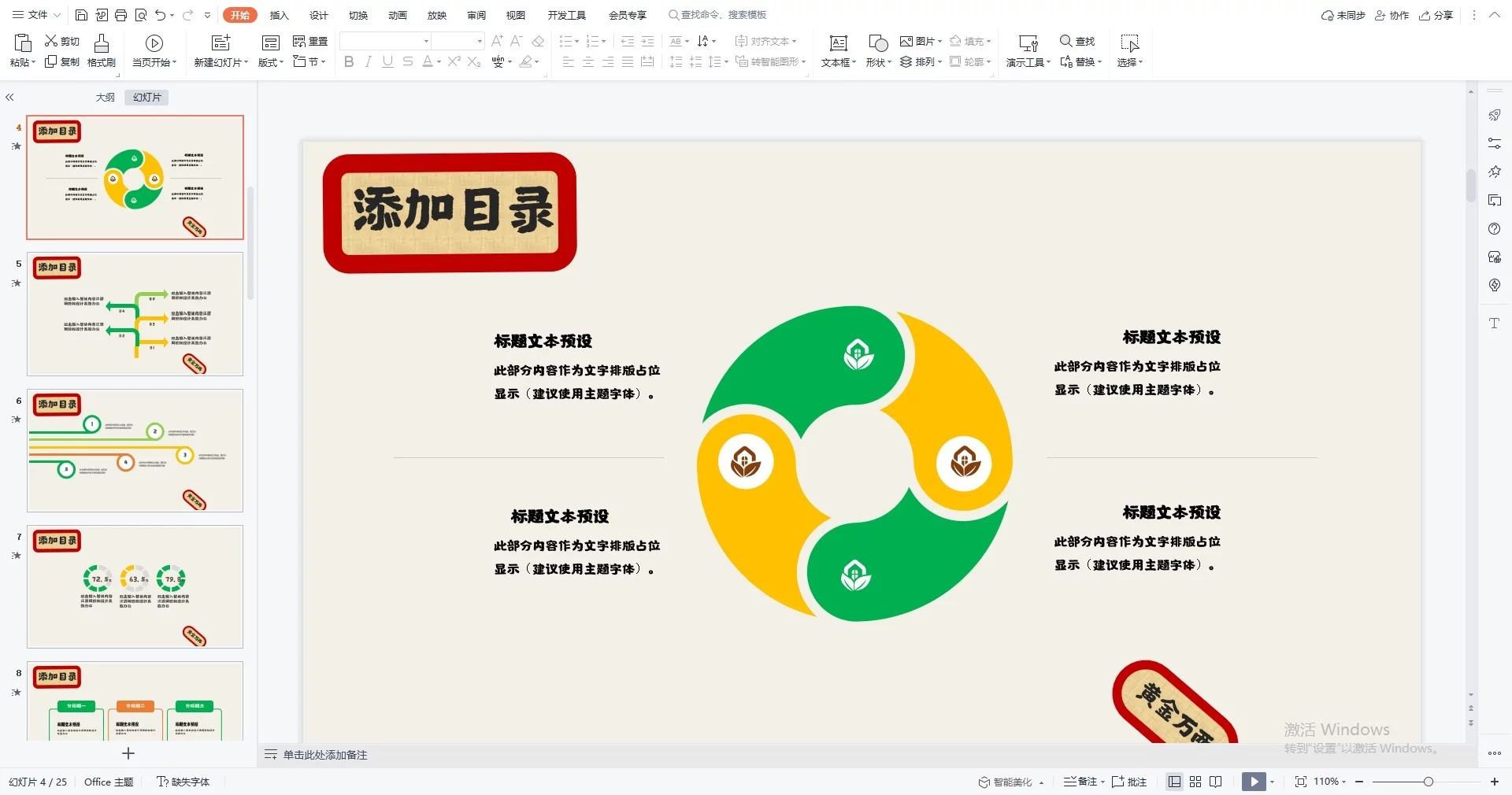Click the zoom slider handle
Viewport: 1512px width, 795px height.
tap(1428, 782)
